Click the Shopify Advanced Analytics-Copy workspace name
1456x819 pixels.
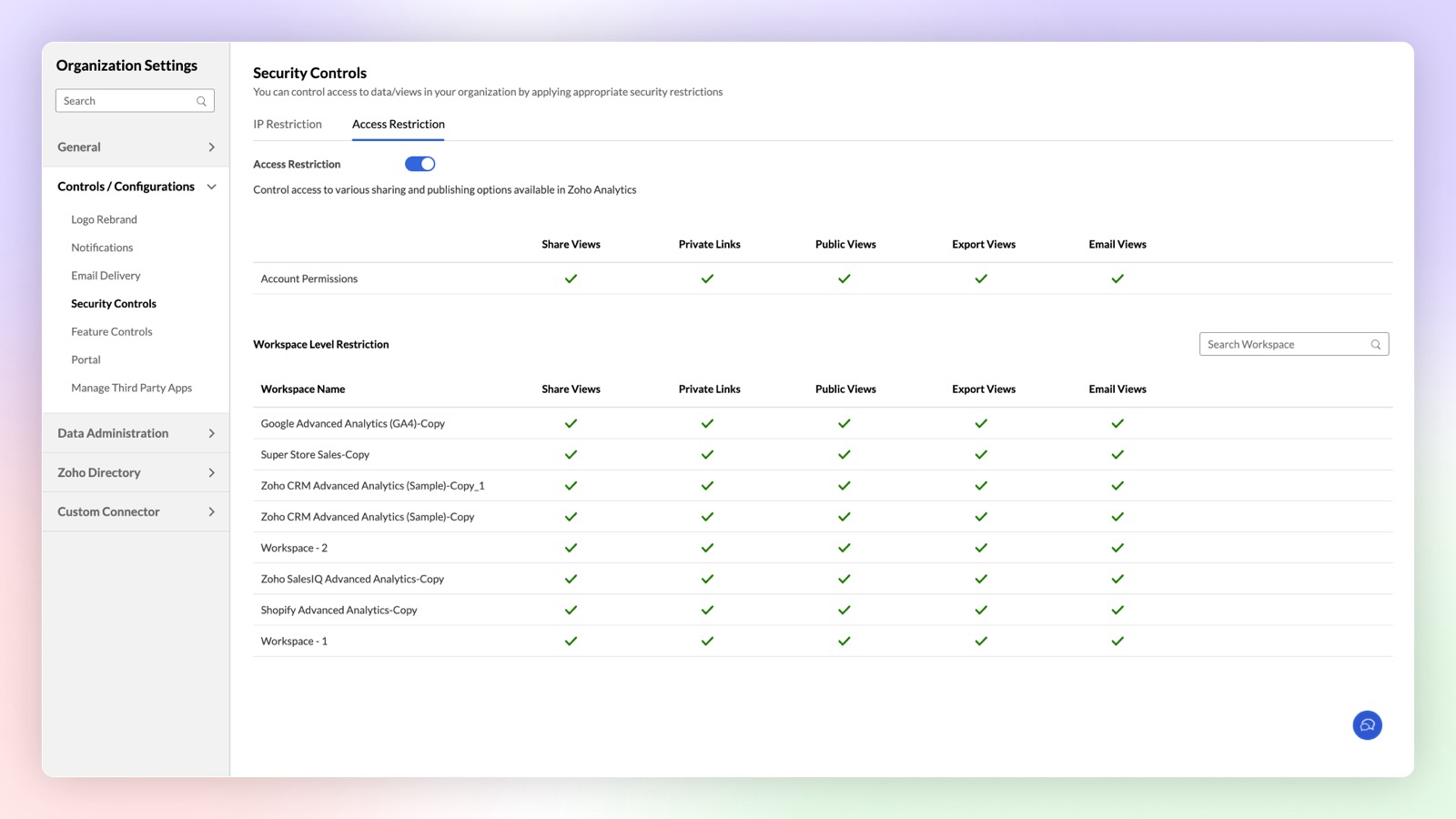pos(339,610)
